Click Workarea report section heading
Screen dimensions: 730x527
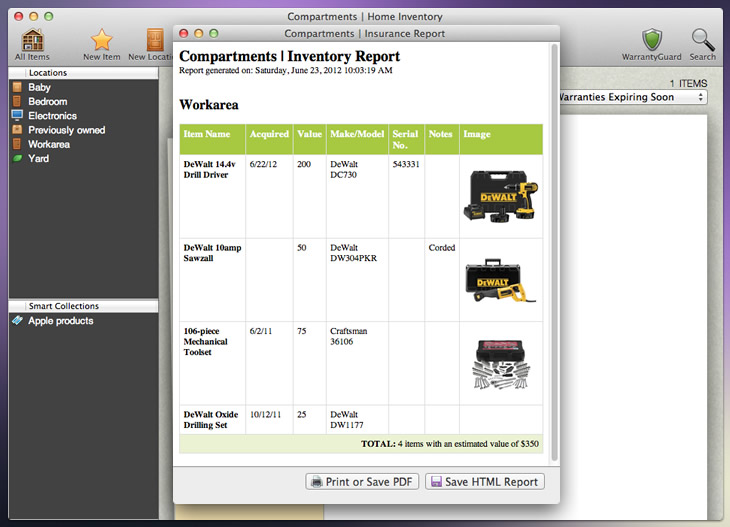pos(209,105)
